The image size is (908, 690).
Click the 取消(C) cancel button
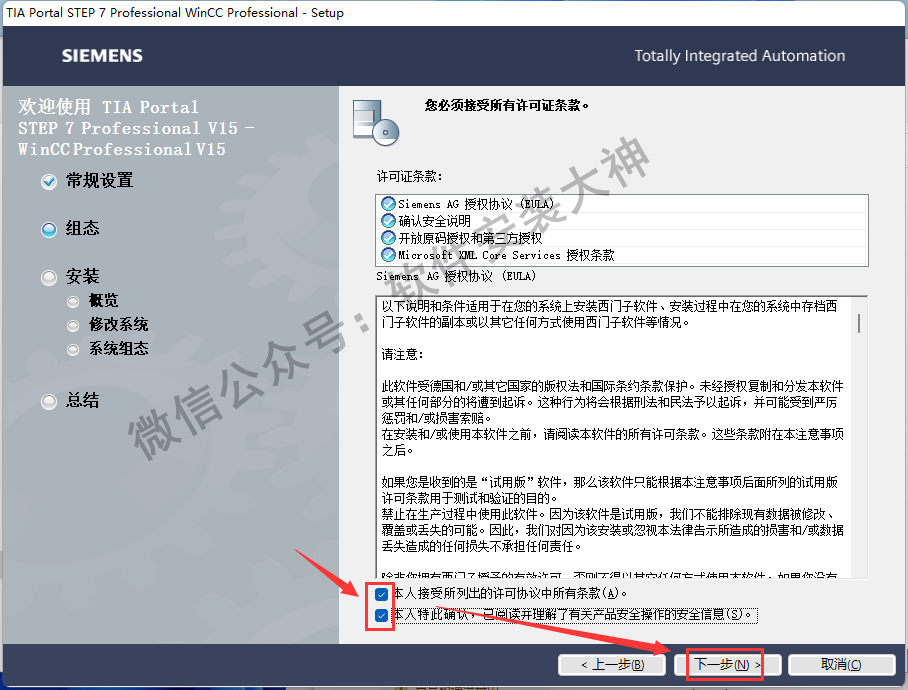point(841,665)
